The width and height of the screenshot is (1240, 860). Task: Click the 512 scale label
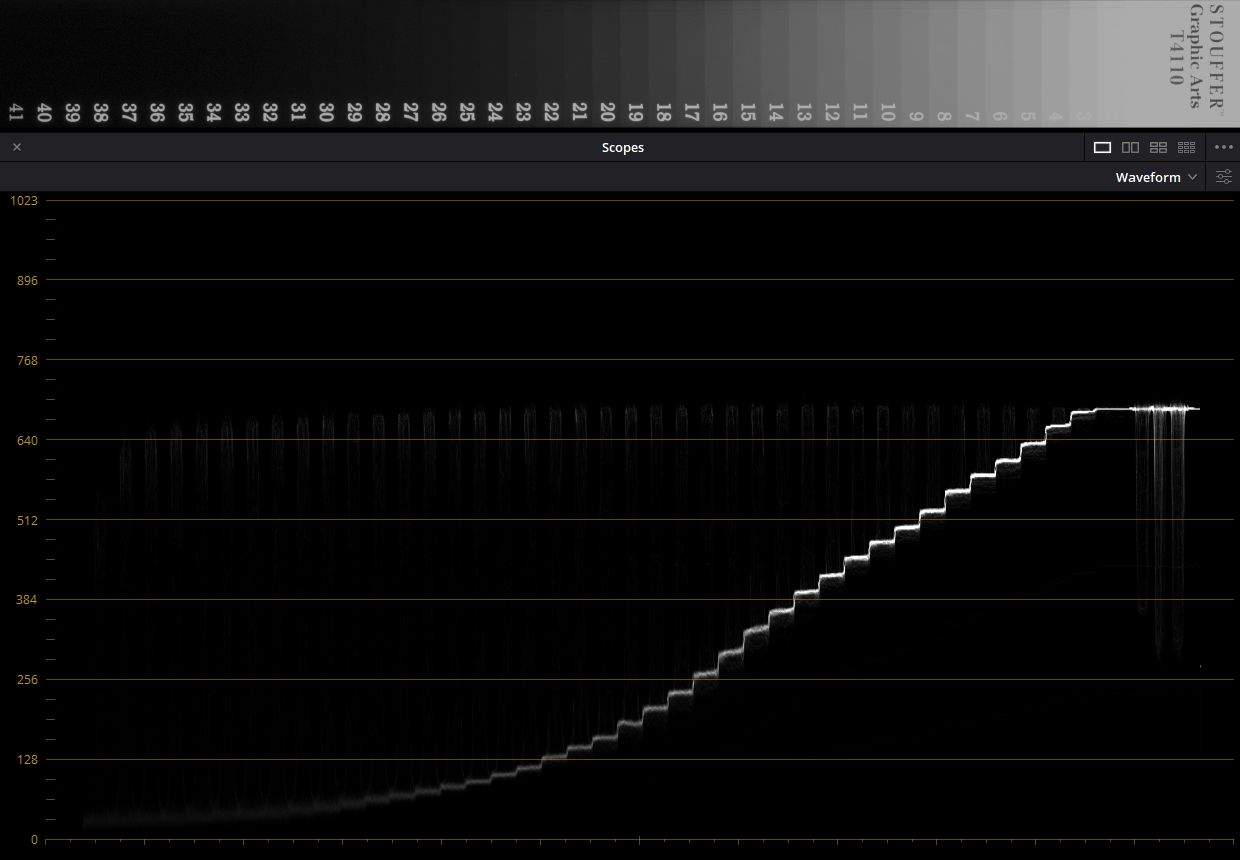[x=27, y=520]
